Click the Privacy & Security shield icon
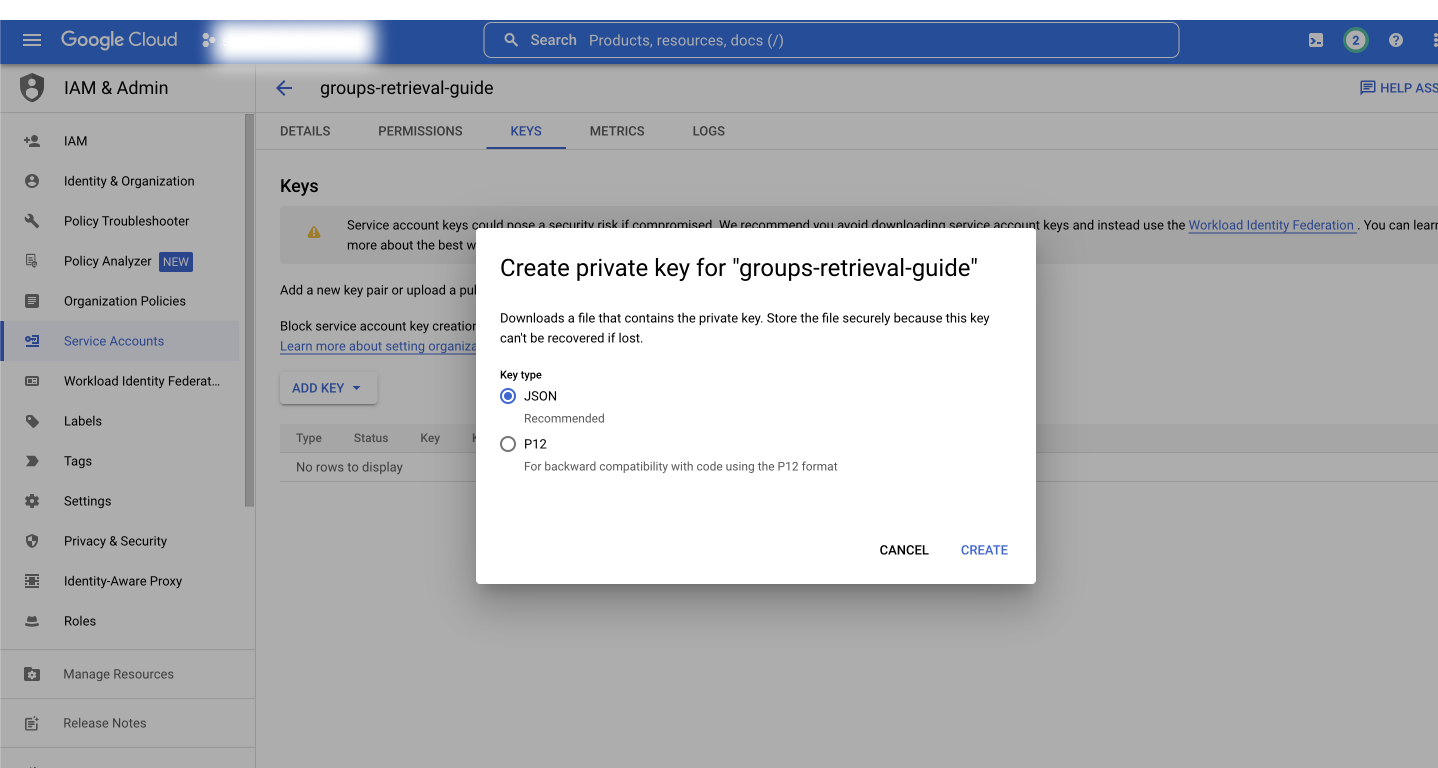The image size is (1438, 768). [32, 541]
